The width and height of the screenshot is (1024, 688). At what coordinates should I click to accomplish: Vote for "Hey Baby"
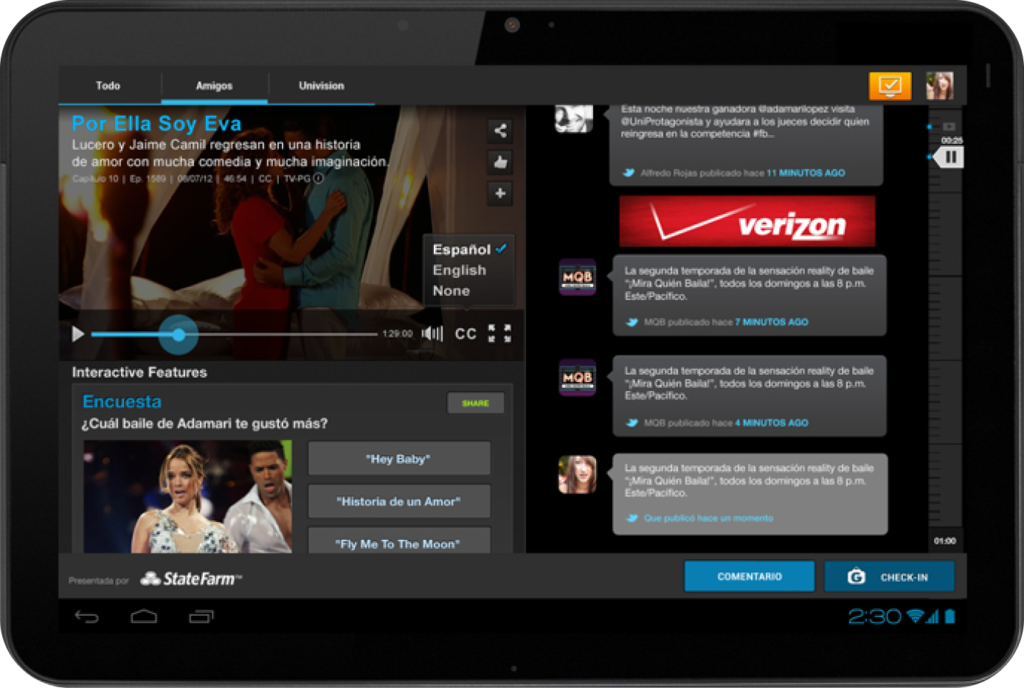click(x=398, y=459)
